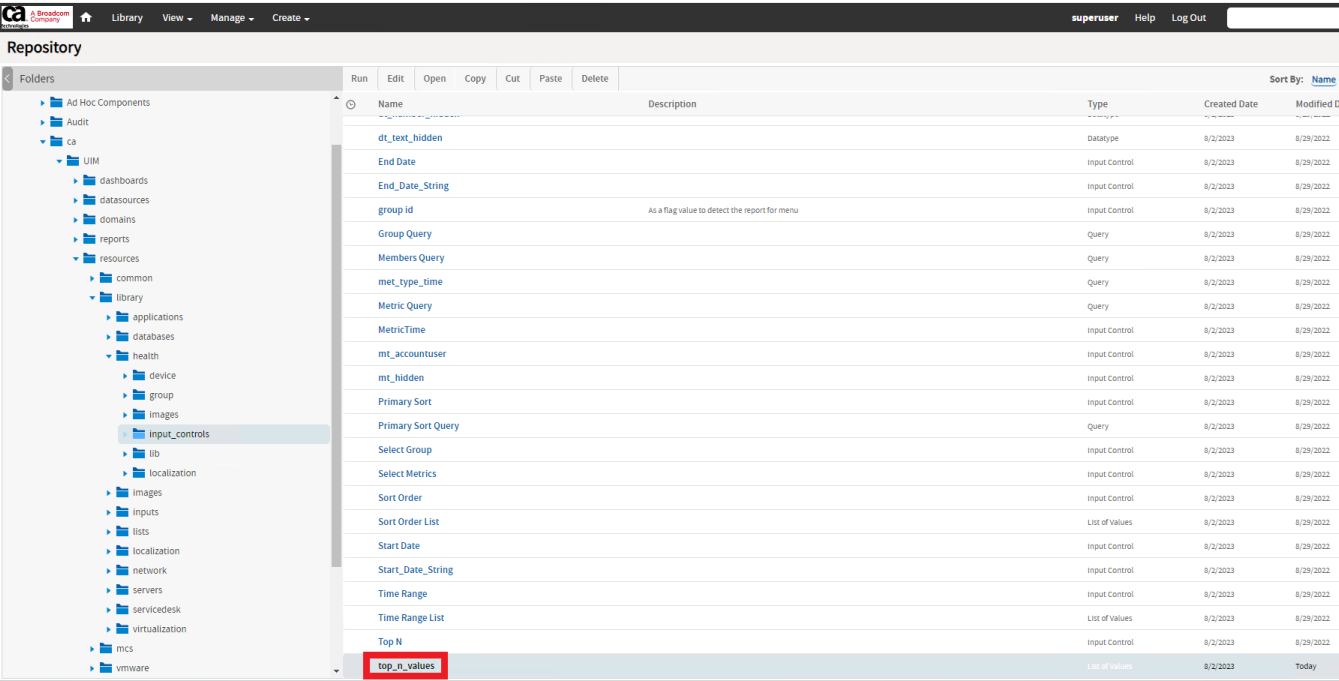Select the servicedesk folder icon

[123, 610]
